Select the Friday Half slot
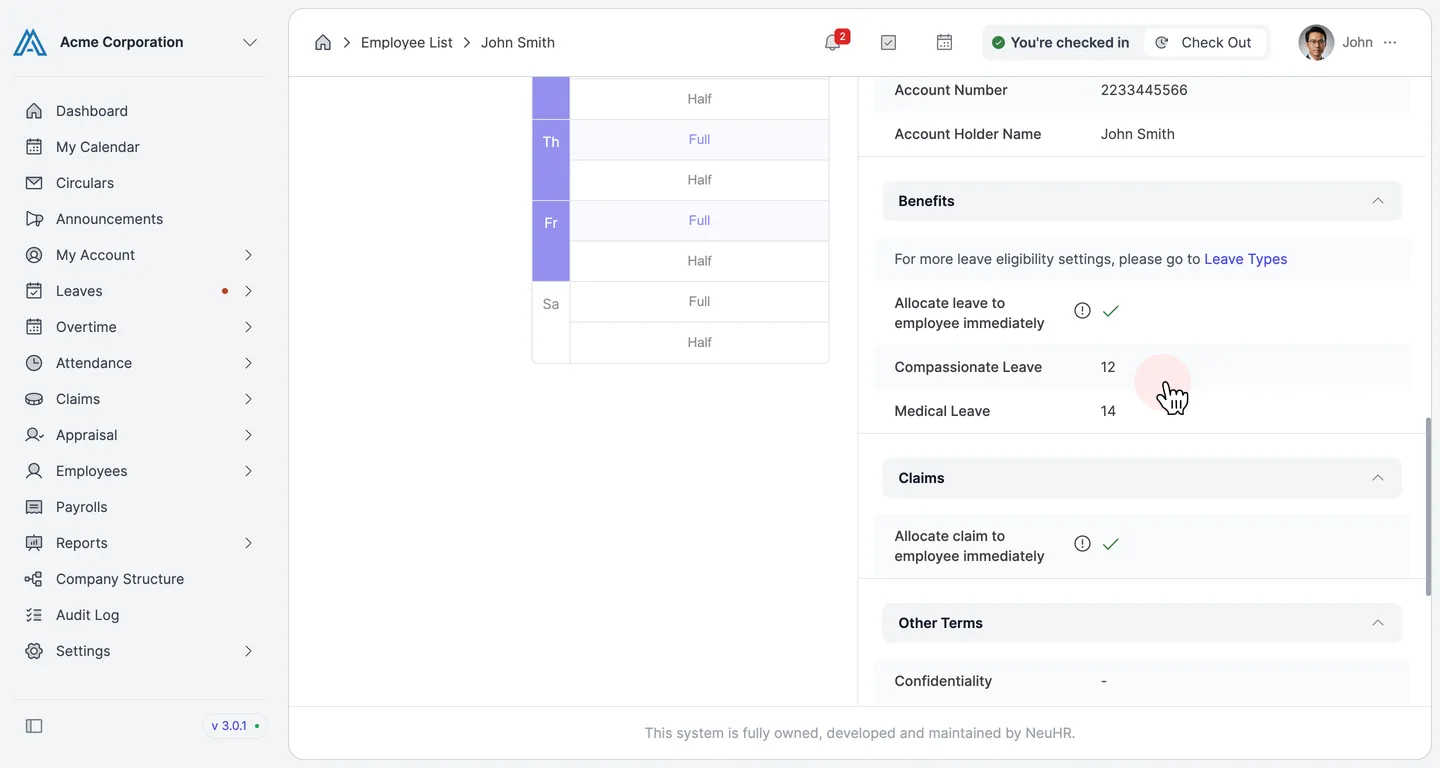 tap(699, 261)
